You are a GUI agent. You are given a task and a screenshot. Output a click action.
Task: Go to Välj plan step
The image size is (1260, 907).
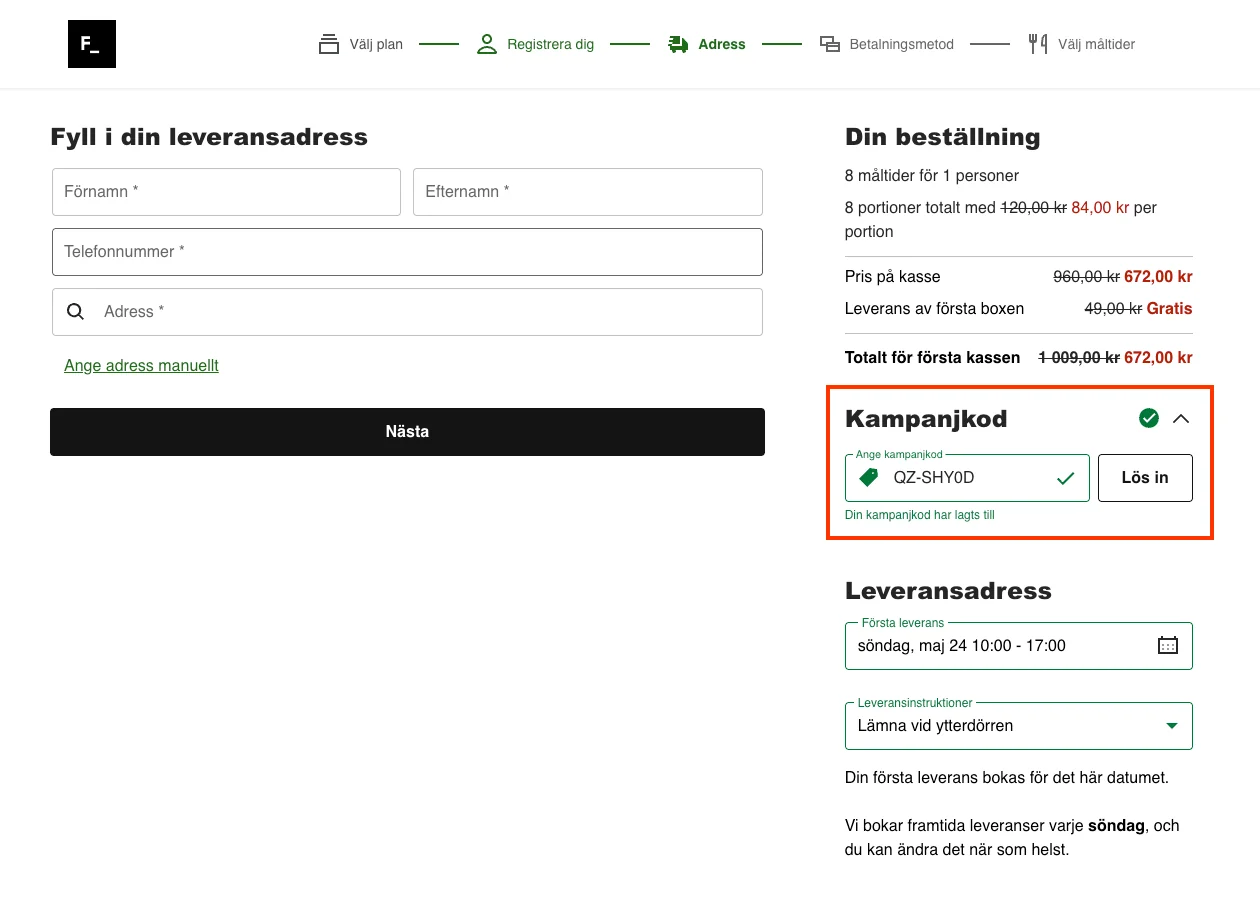coord(361,44)
